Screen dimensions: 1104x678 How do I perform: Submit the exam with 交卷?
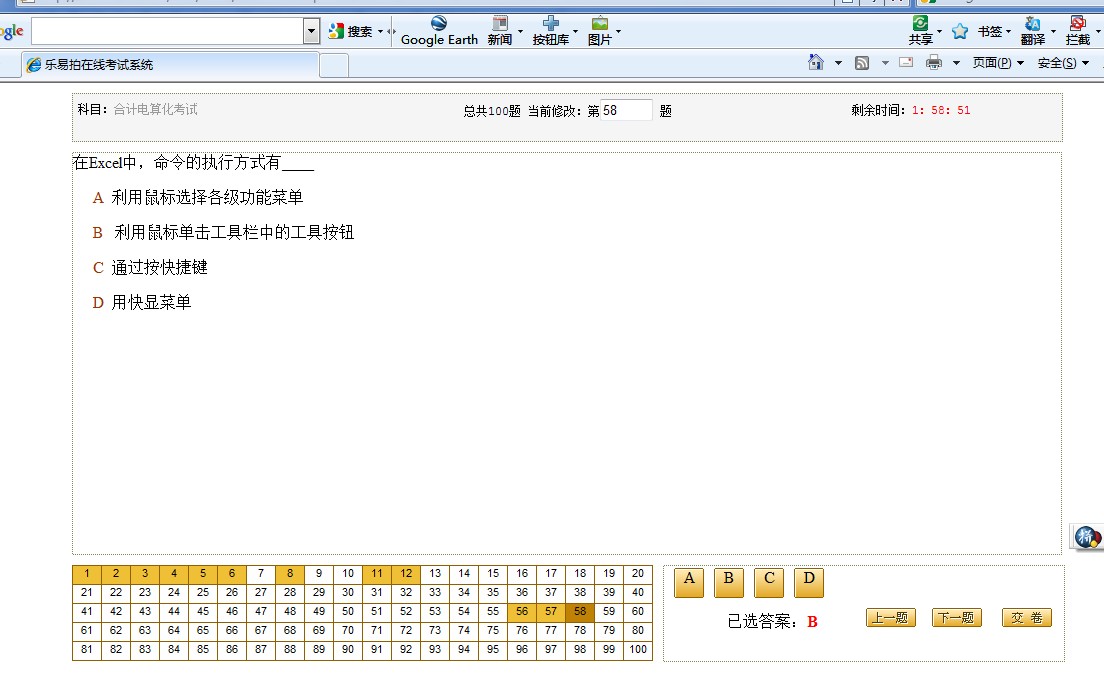(1027, 617)
